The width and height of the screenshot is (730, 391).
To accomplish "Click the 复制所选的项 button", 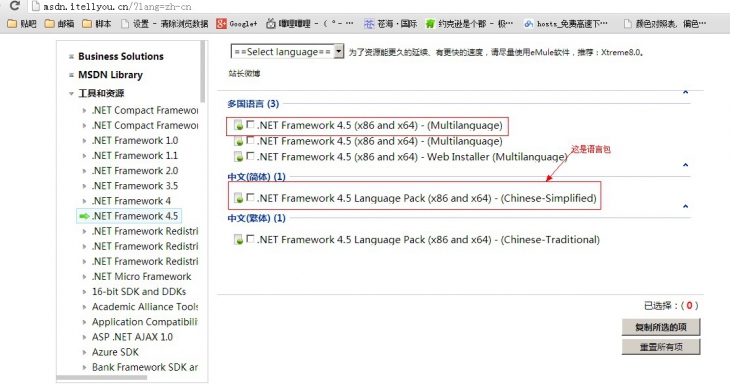I will point(661,327).
